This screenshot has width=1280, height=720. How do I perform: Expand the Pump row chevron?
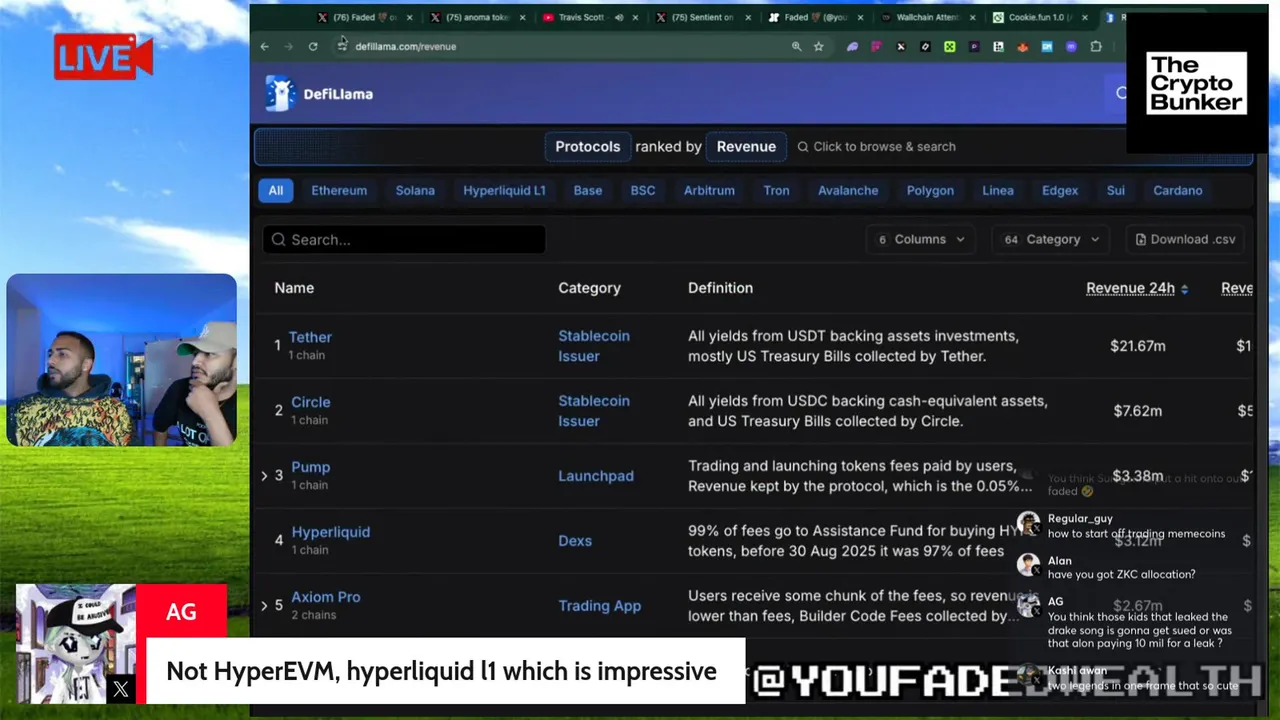click(264, 476)
